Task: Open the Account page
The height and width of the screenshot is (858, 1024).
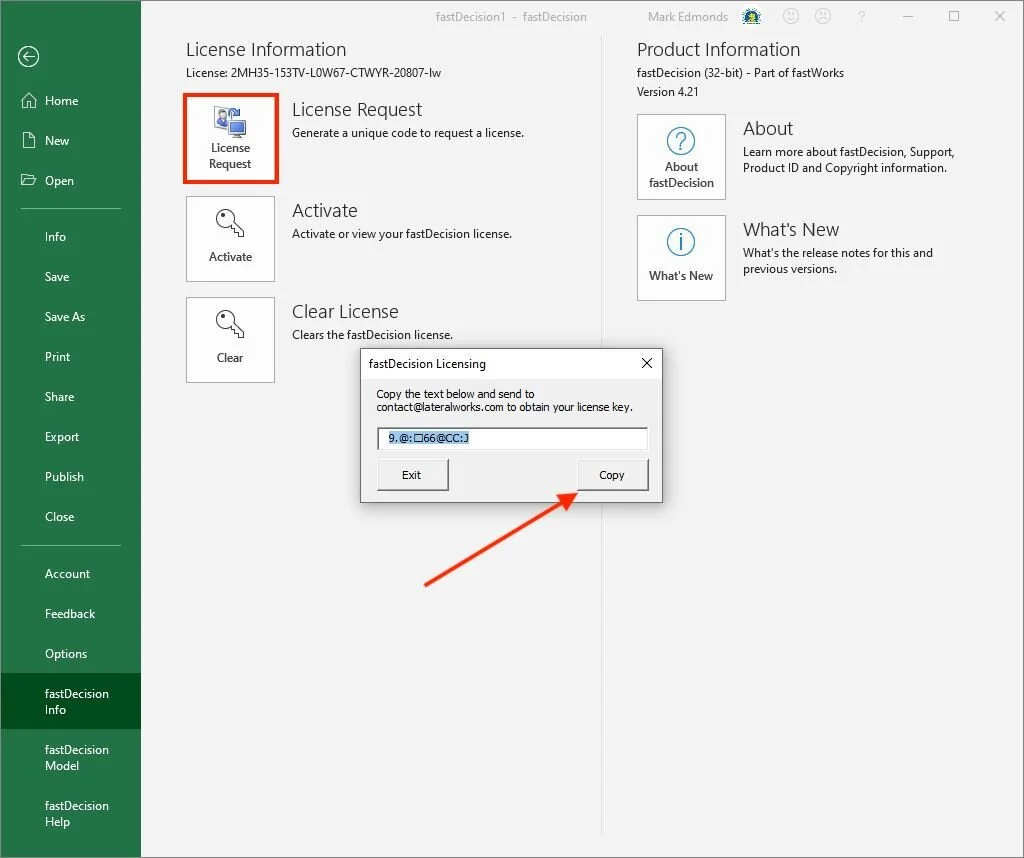Action: click(x=67, y=574)
